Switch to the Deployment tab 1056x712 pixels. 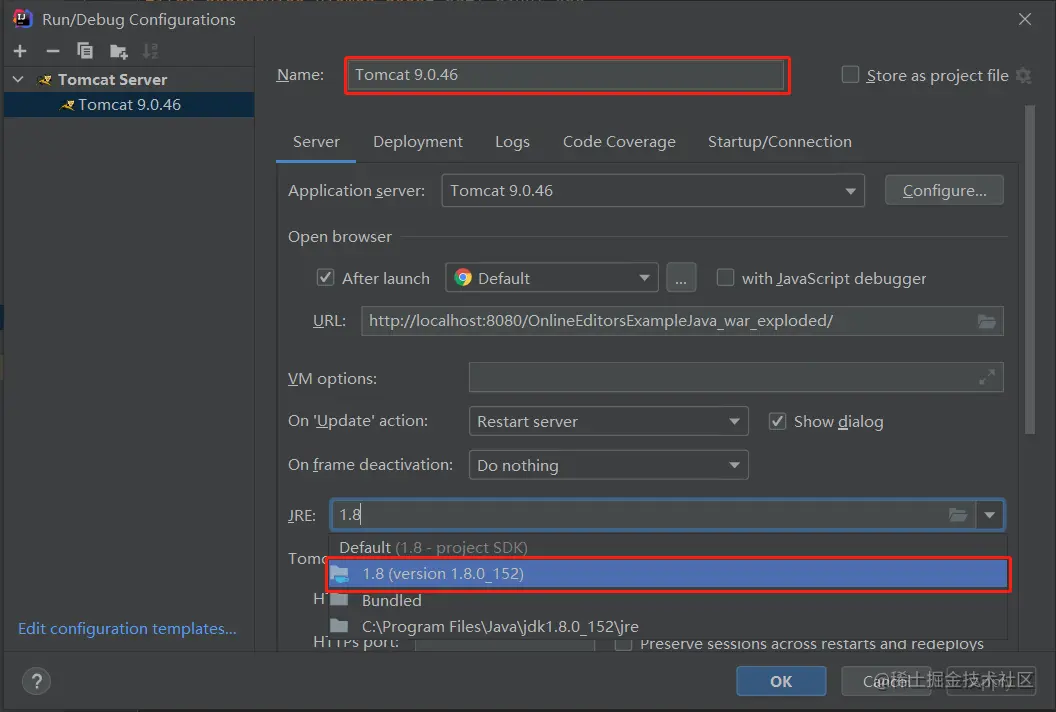tap(417, 141)
